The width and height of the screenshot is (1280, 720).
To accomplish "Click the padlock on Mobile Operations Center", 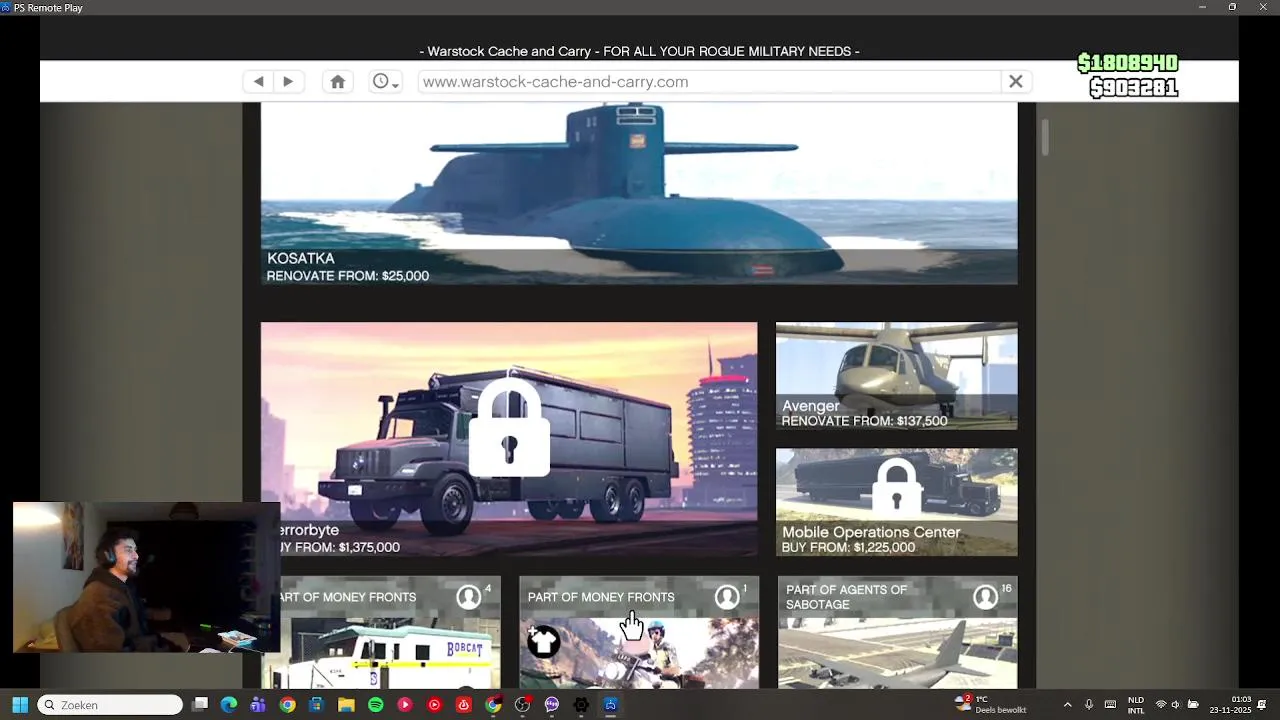I will click(x=896, y=487).
